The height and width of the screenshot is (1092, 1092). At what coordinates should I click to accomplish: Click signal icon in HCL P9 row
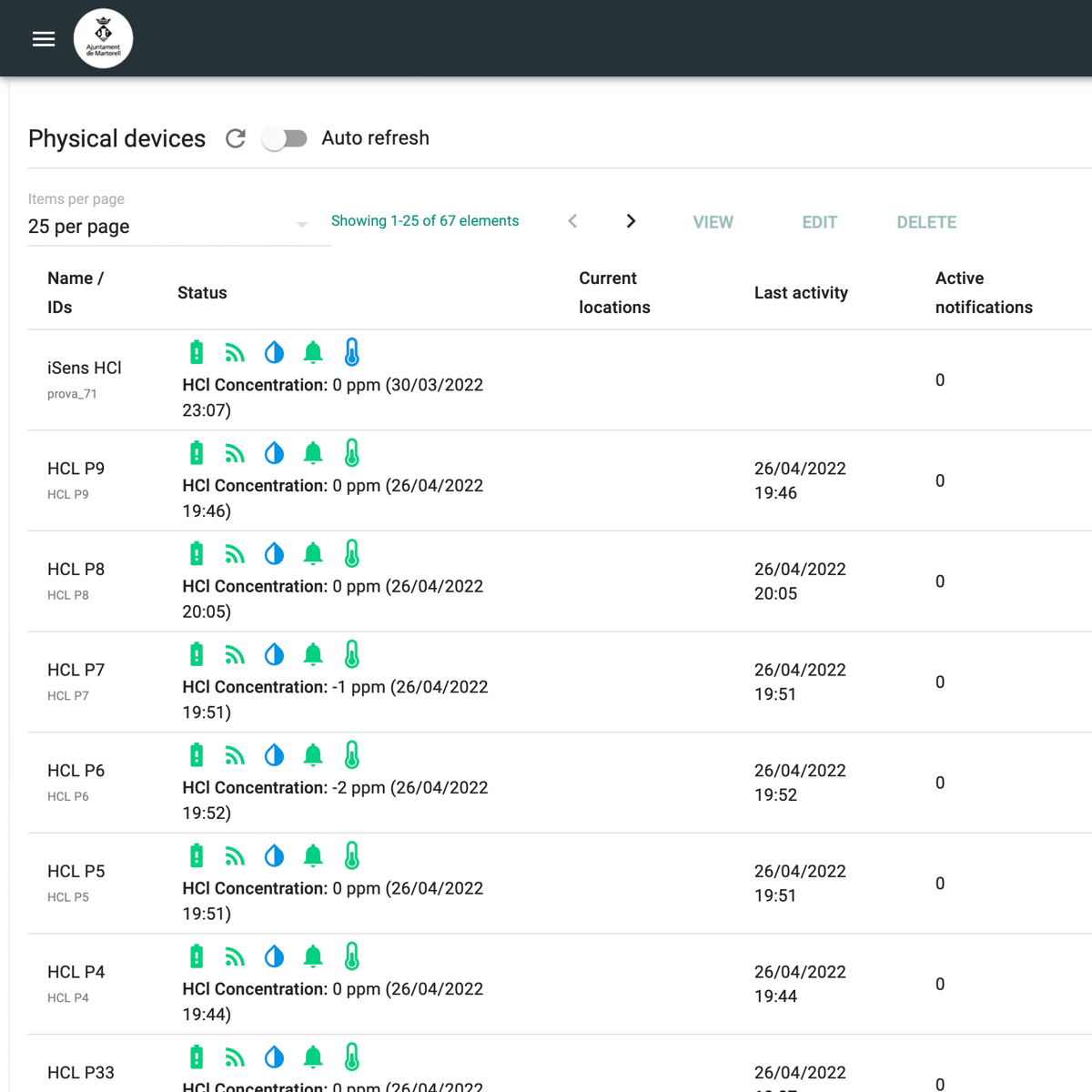click(236, 453)
